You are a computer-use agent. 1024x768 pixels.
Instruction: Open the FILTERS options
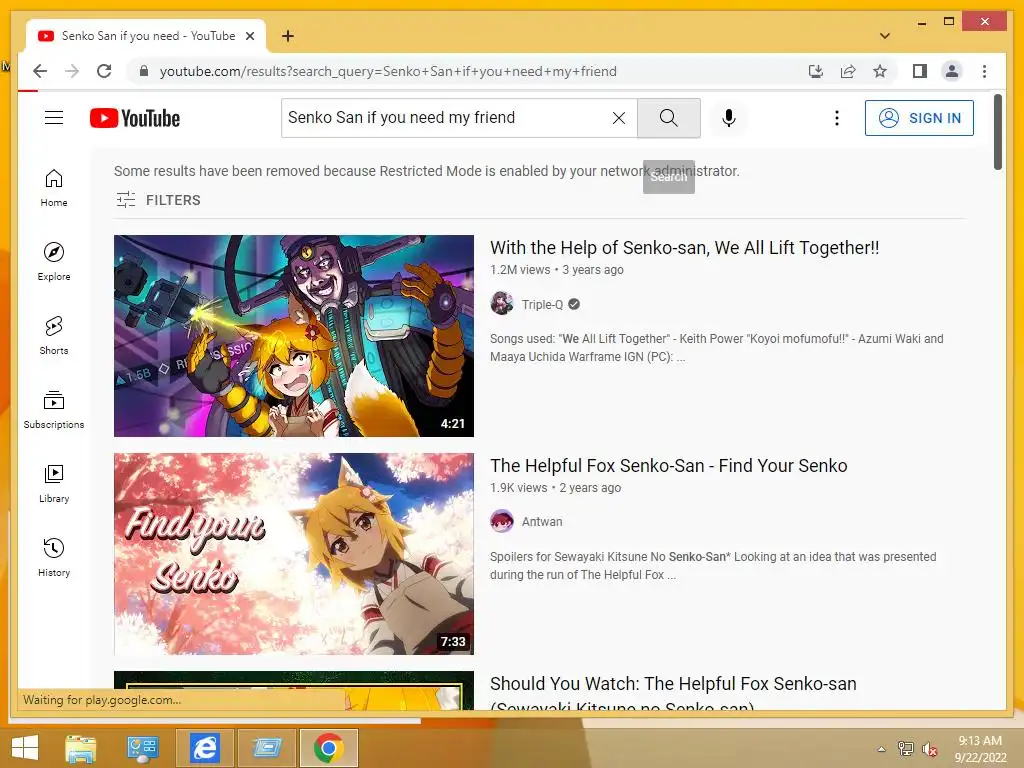[x=158, y=200]
